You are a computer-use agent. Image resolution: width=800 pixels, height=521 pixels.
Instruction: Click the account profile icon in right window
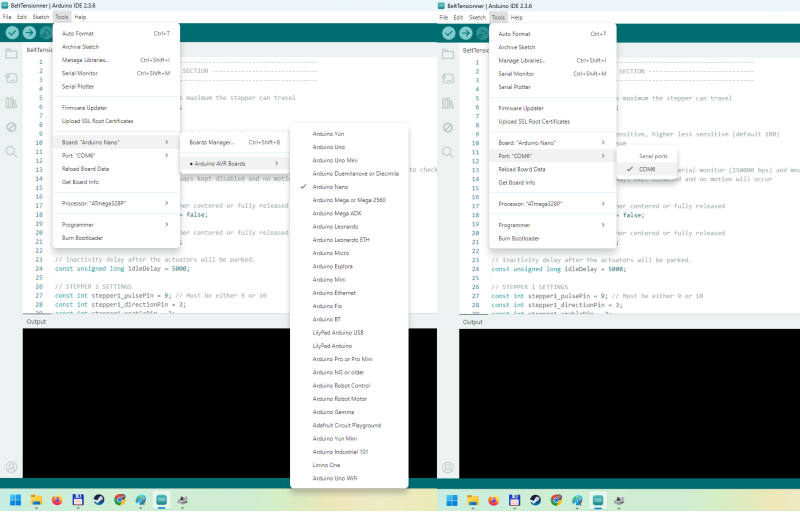tap(448, 467)
